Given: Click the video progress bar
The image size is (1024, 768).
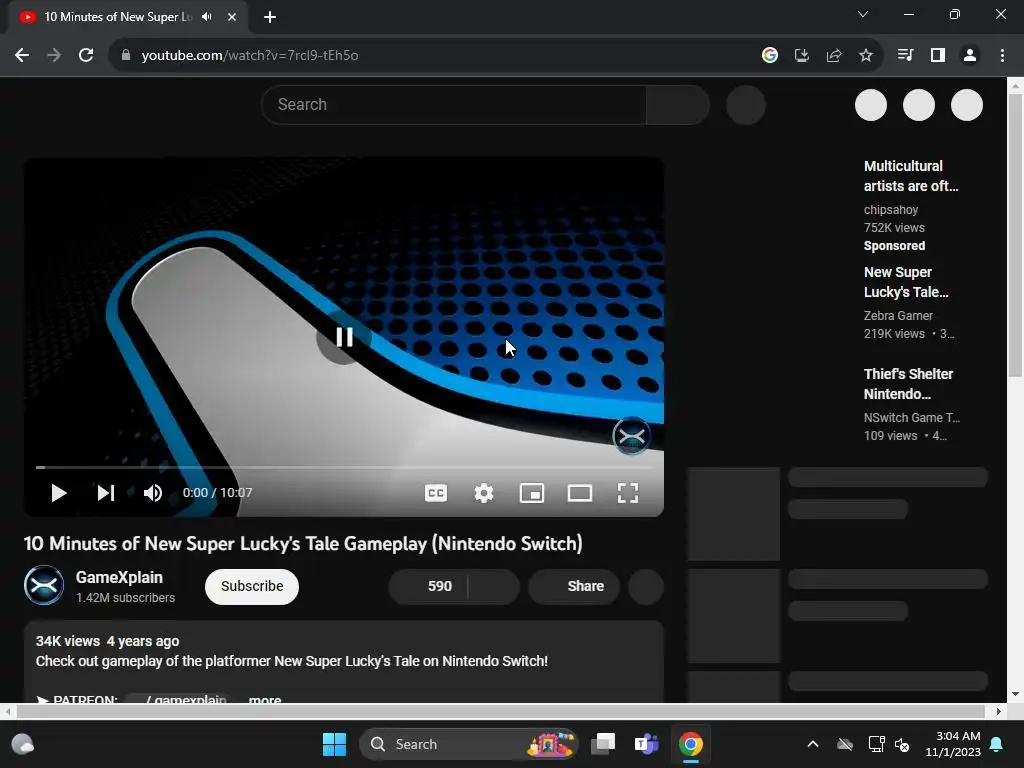Looking at the screenshot, I should [x=344, y=468].
